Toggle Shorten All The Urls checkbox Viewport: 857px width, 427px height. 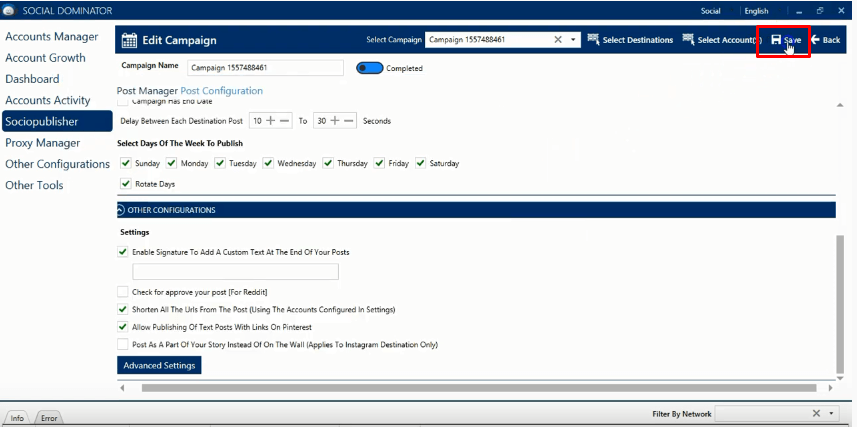point(122,309)
